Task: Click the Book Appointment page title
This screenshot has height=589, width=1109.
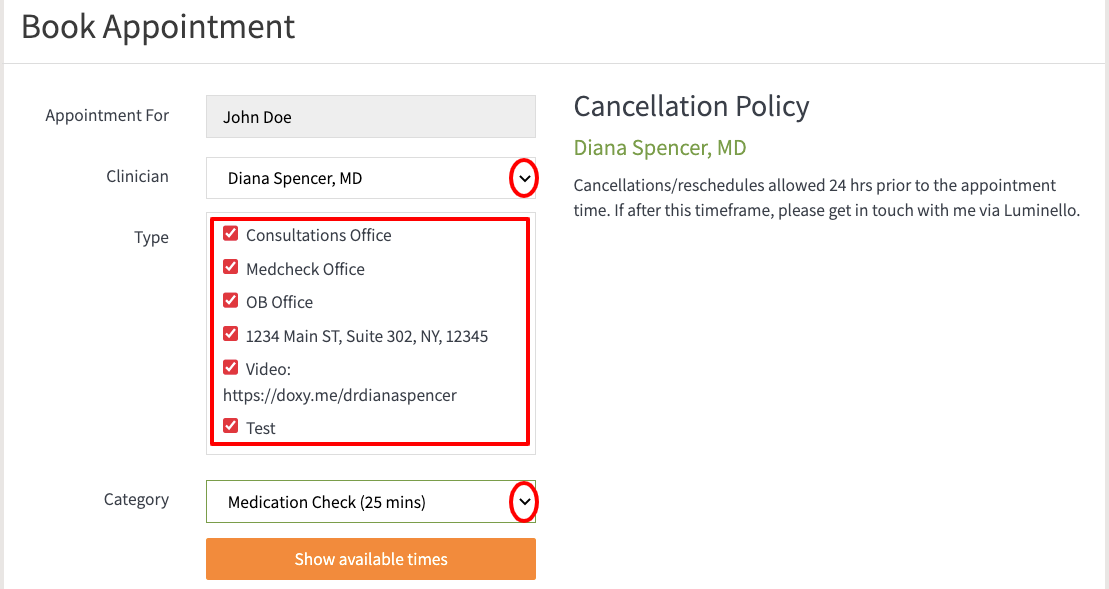Action: [158, 28]
